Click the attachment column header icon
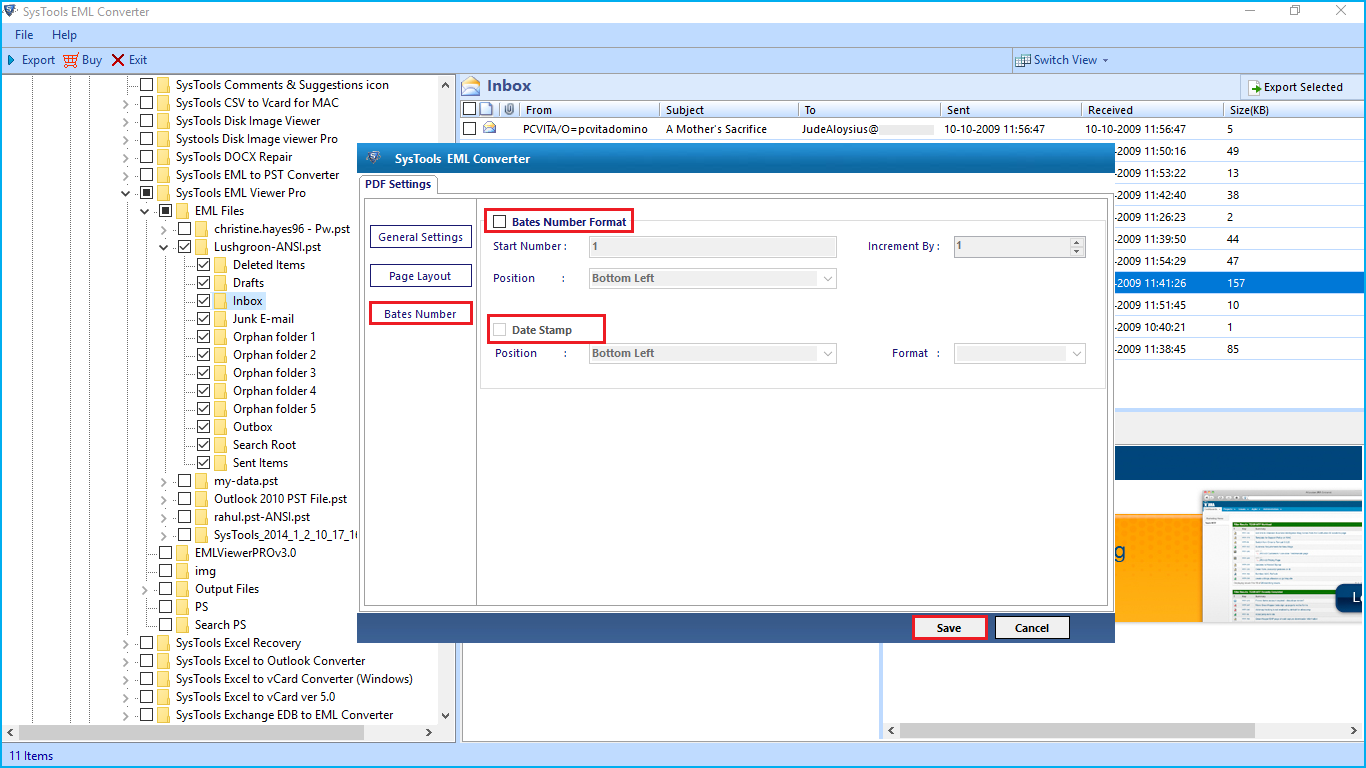The width and height of the screenshot is (1366, 768). coord(509,109)
